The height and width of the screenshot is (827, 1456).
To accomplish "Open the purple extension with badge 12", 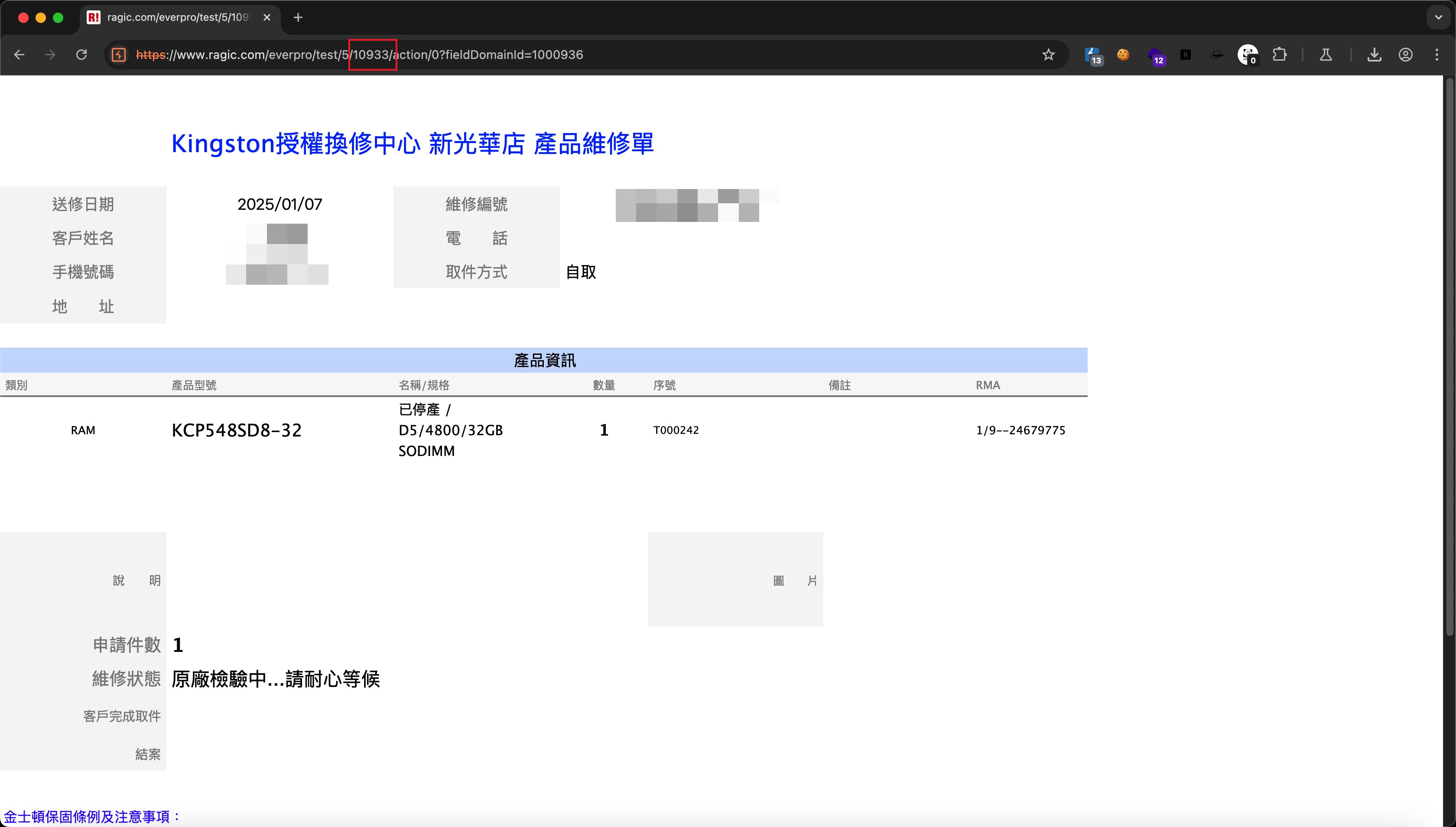I will pyautogui.click(x=1156, y=55).
